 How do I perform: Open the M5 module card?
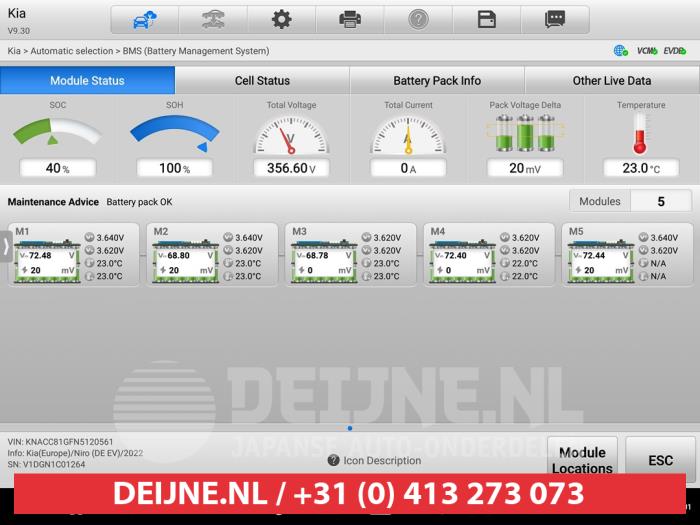point(627,254)
